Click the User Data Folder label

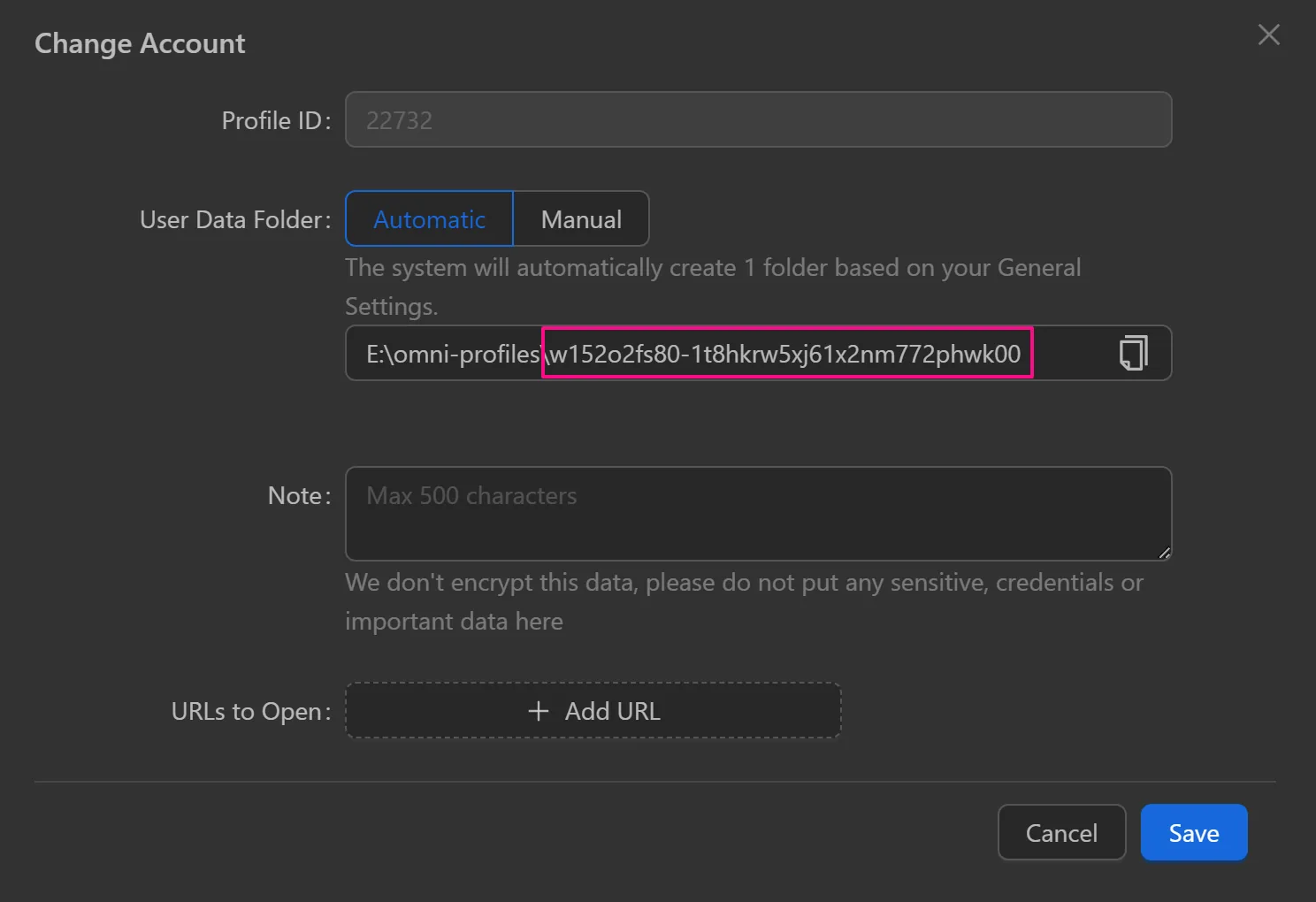[x=234, y=219]
